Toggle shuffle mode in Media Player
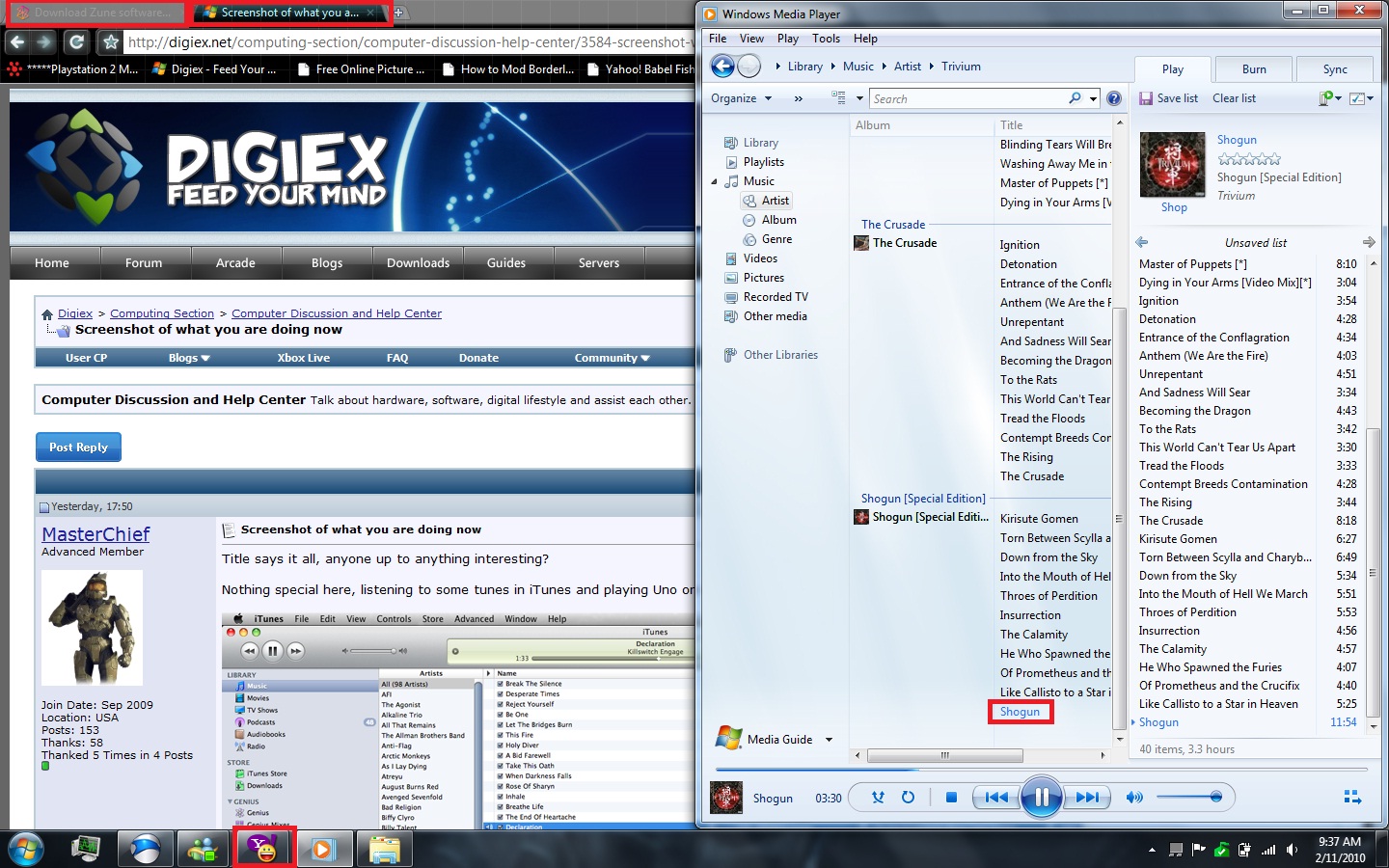This screenshot has height=868, width=1389. pyautogui.click(x=878, y=798)
